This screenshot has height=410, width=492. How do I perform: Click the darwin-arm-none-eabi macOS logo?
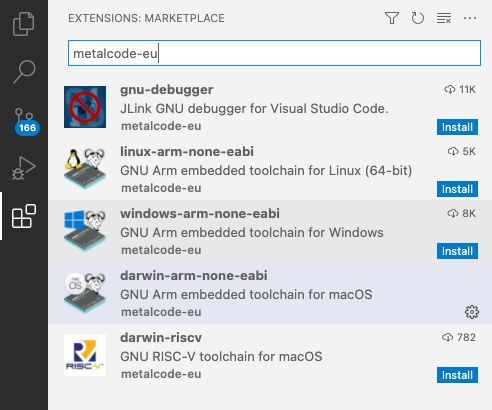(x=85, y=293)
